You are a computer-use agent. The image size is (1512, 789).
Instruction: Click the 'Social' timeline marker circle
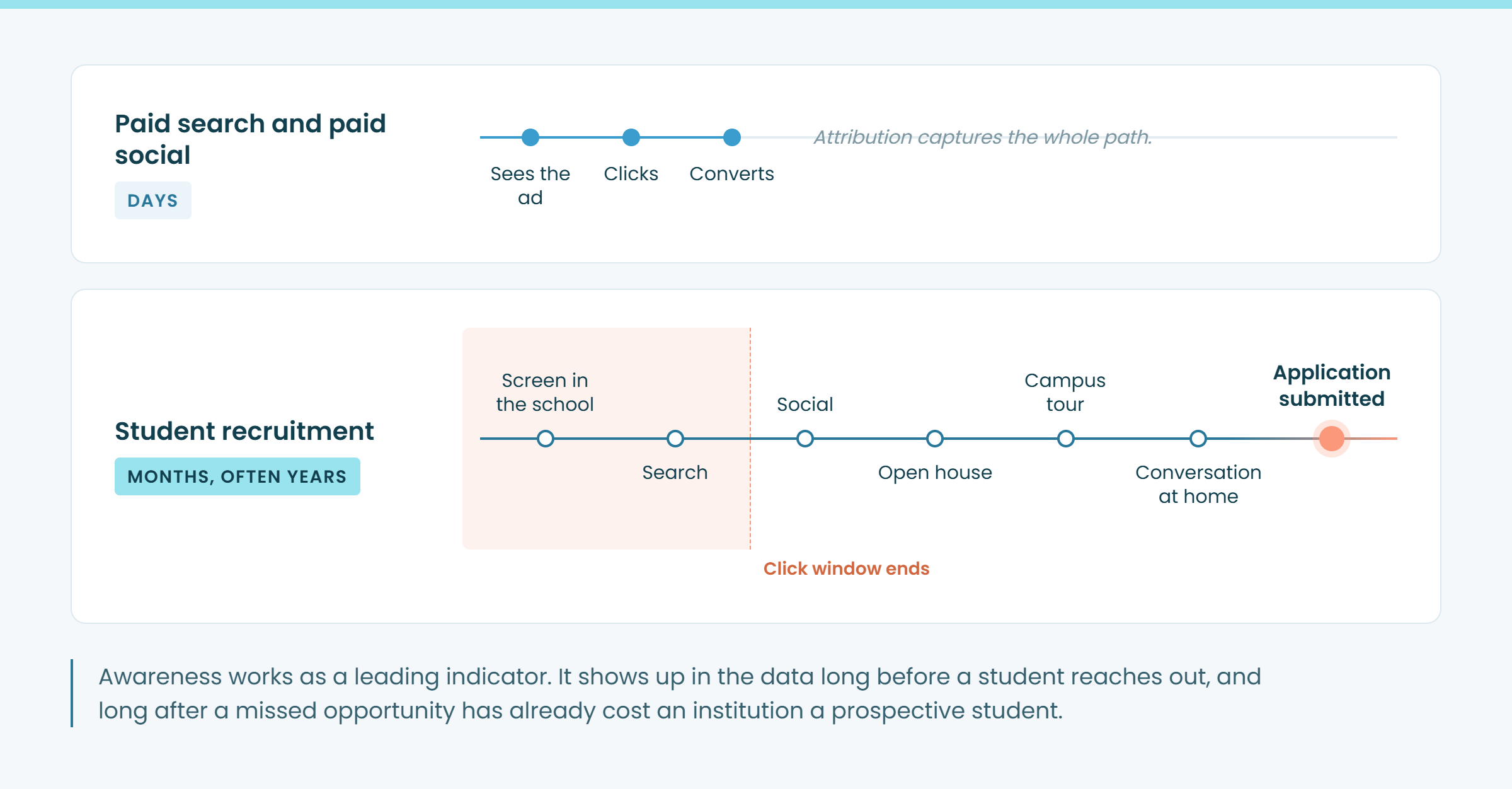click(805, 439)
